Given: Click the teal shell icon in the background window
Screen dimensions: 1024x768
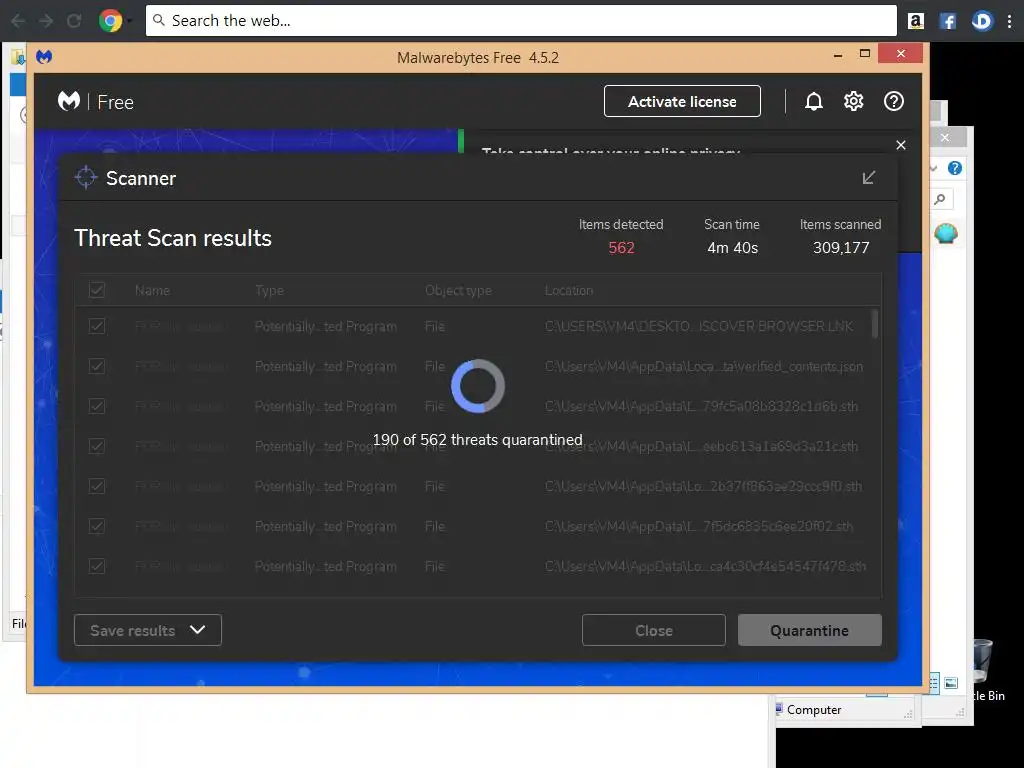Looking at the screenshot, I should pos(946,233).
